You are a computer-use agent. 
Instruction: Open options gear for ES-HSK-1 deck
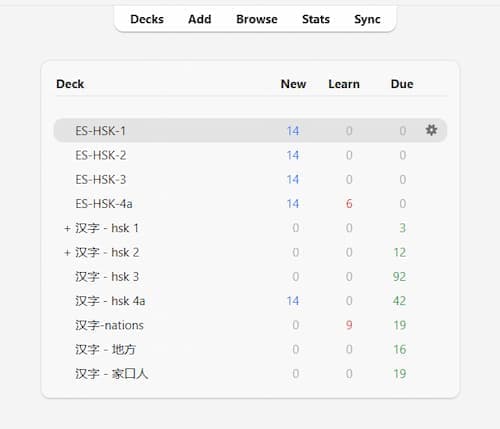point(431,130)
